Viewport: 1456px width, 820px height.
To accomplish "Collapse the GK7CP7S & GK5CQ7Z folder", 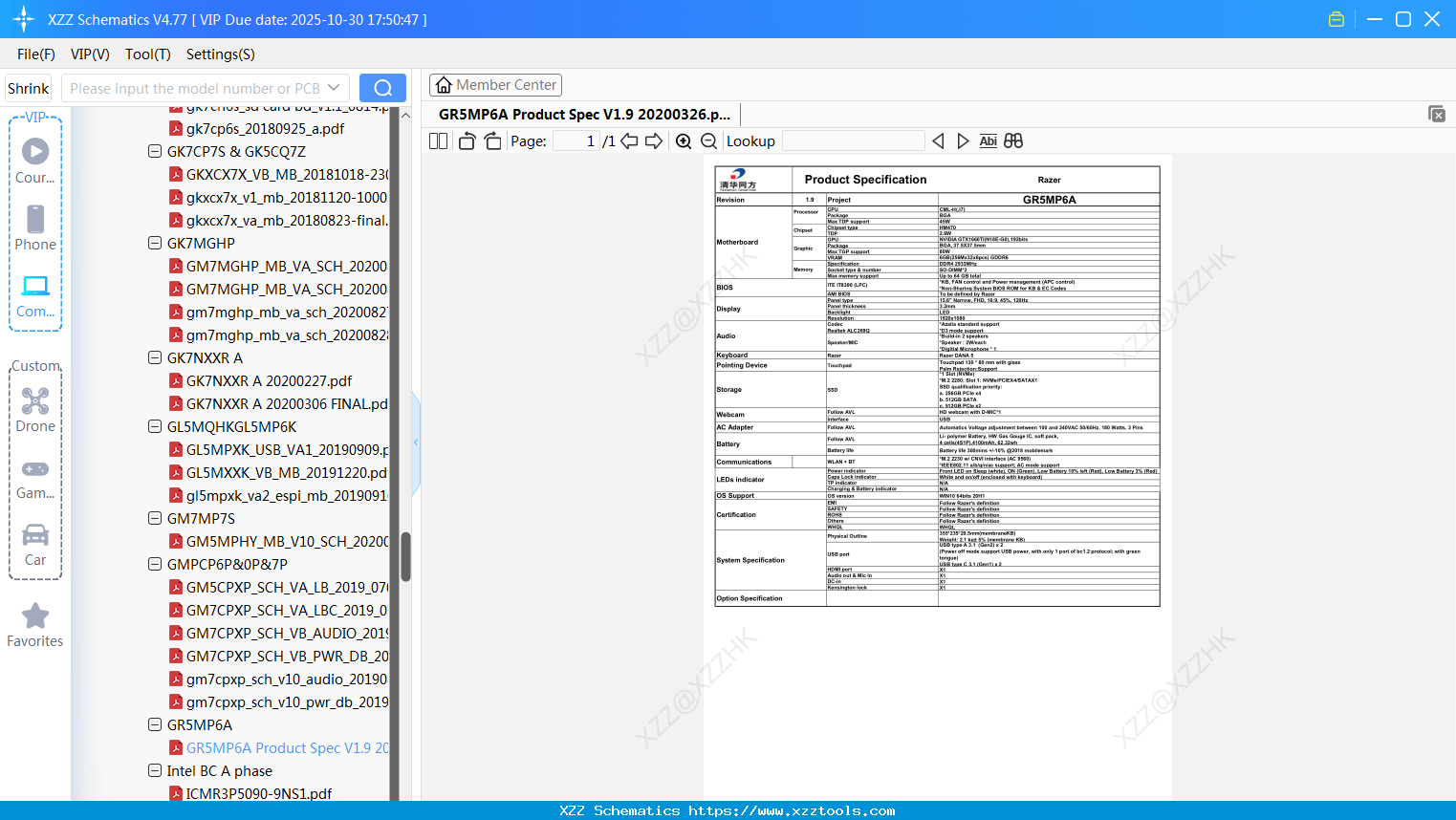I will tap(155, 151).
